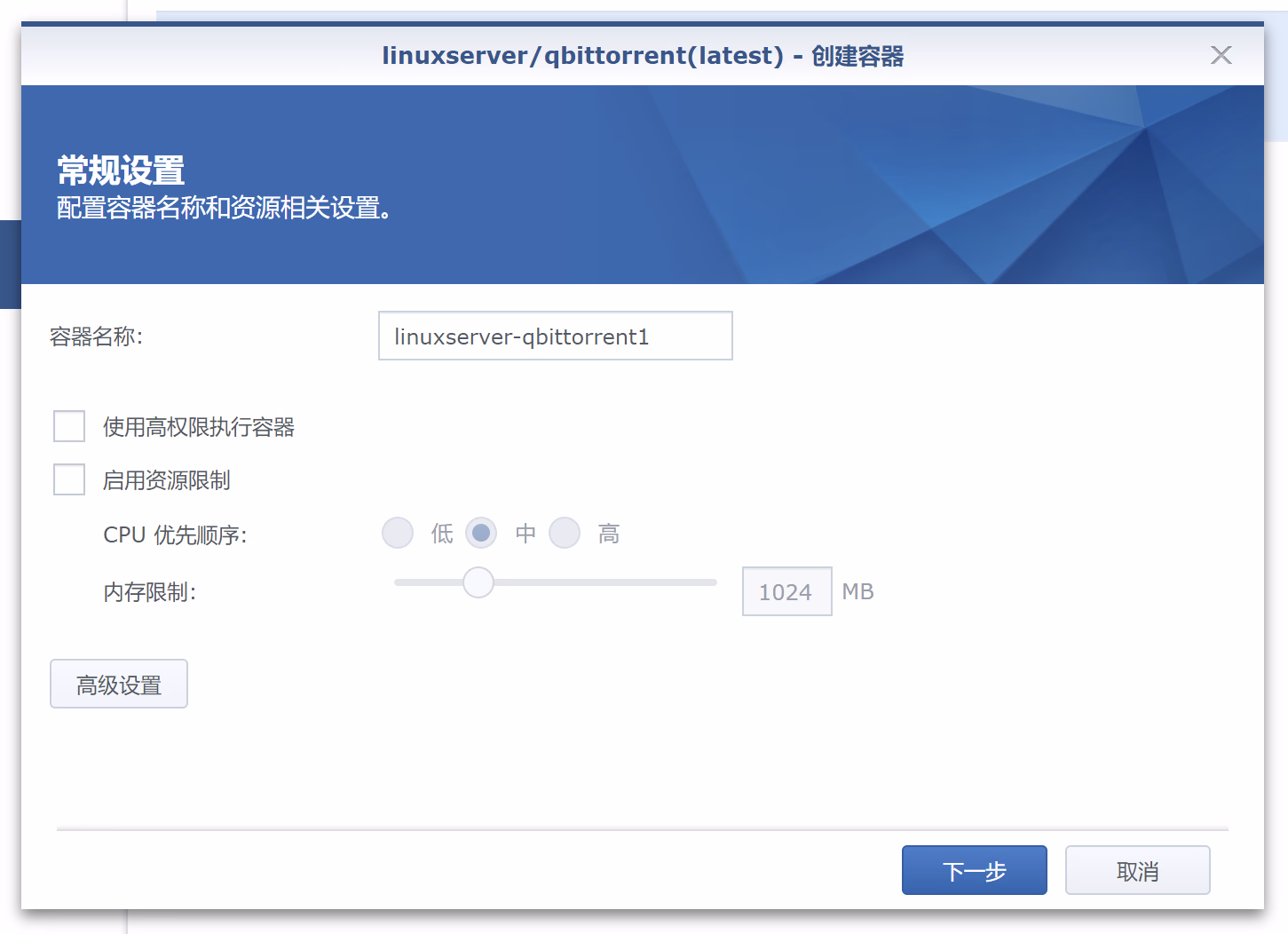Screen dimensions: 1288x934
Task: Select high CPU priority radio button
Action: (x=565, y=534)
